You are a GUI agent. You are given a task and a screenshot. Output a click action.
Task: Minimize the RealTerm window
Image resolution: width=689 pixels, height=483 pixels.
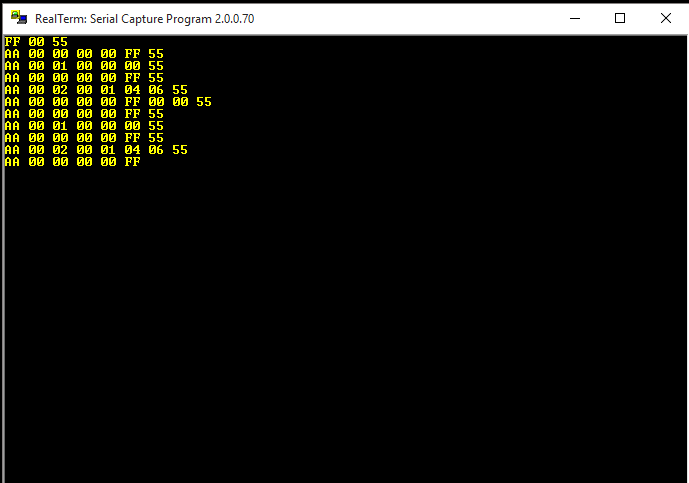(575, 18)
